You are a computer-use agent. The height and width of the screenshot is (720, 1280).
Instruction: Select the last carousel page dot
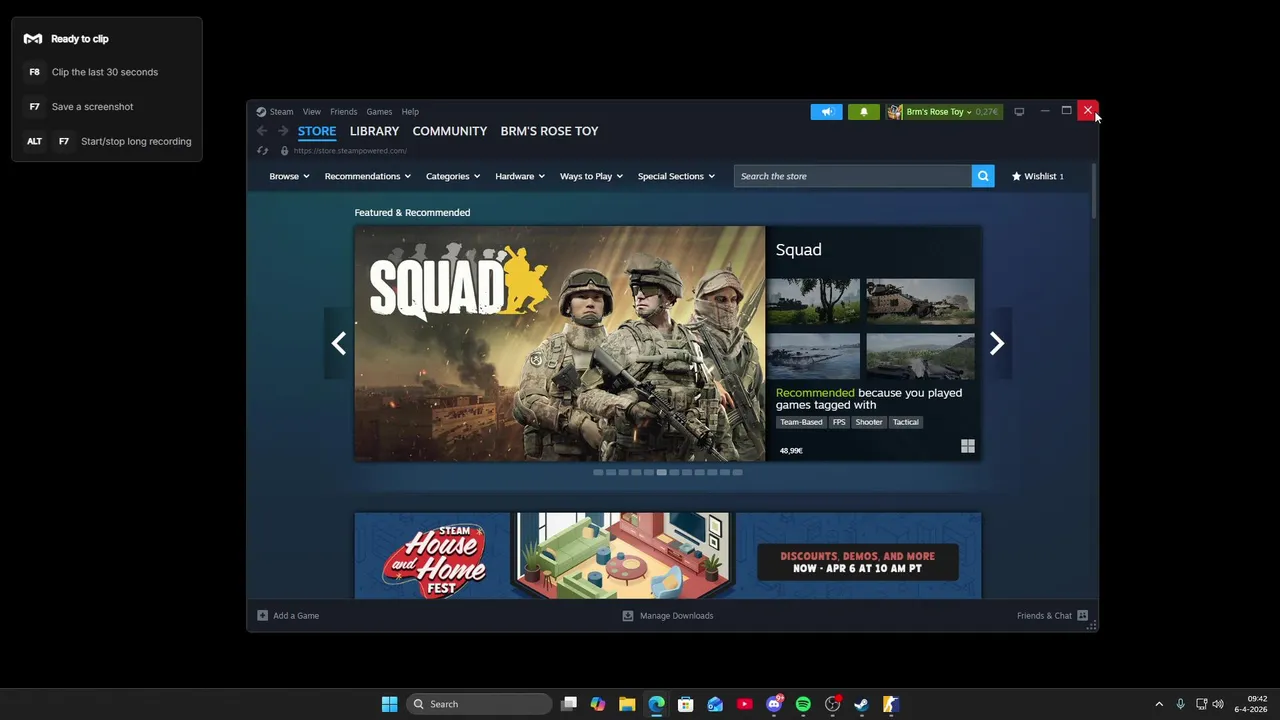coord(737,472)
